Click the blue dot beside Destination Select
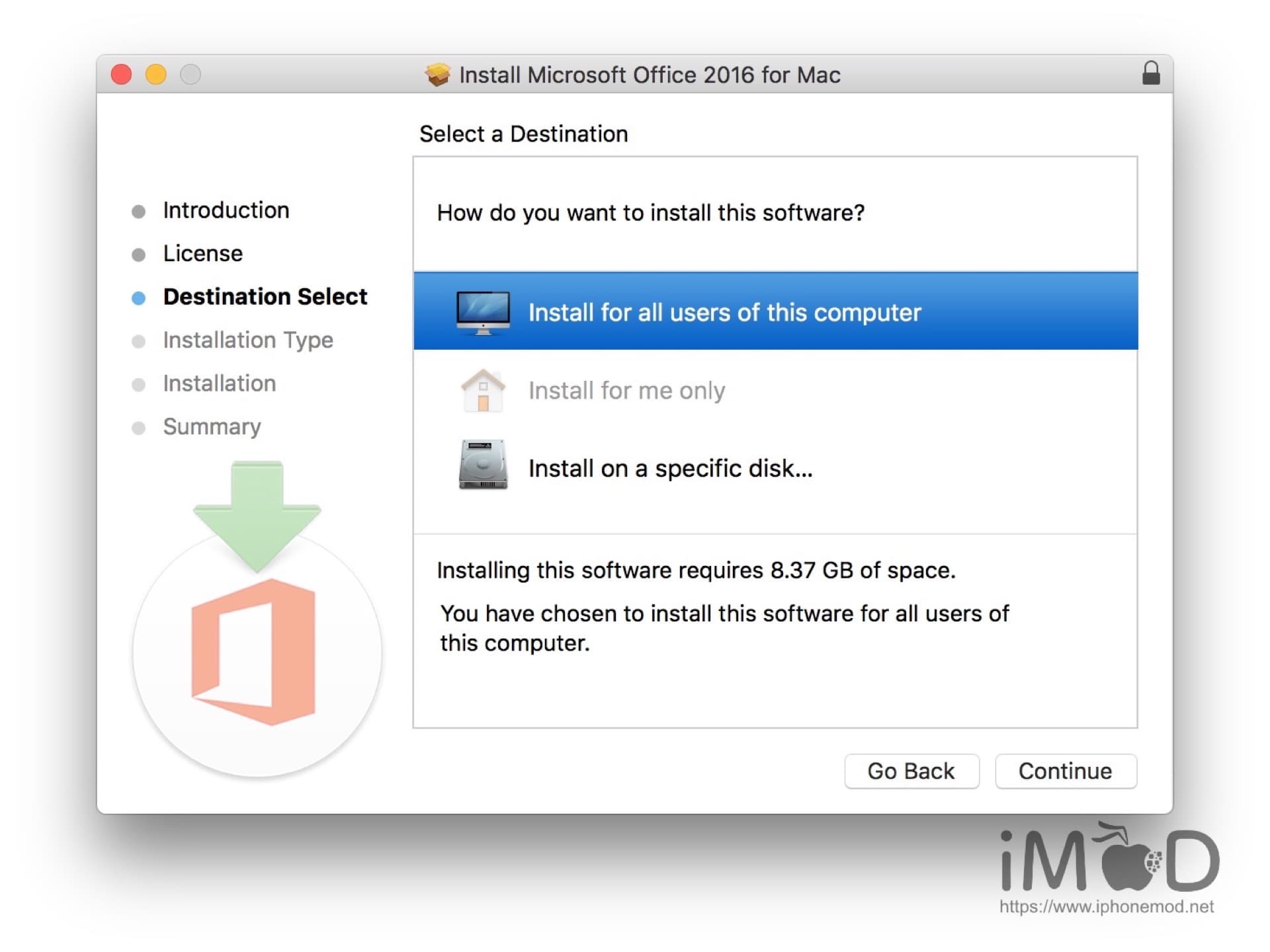1270x952 pixels. [139, 297]
